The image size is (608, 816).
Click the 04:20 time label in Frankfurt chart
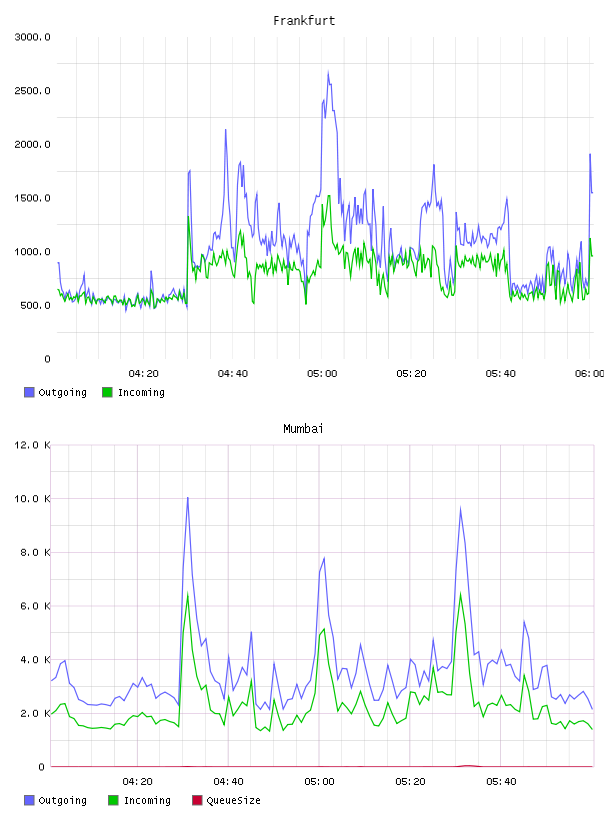point(143,374)
